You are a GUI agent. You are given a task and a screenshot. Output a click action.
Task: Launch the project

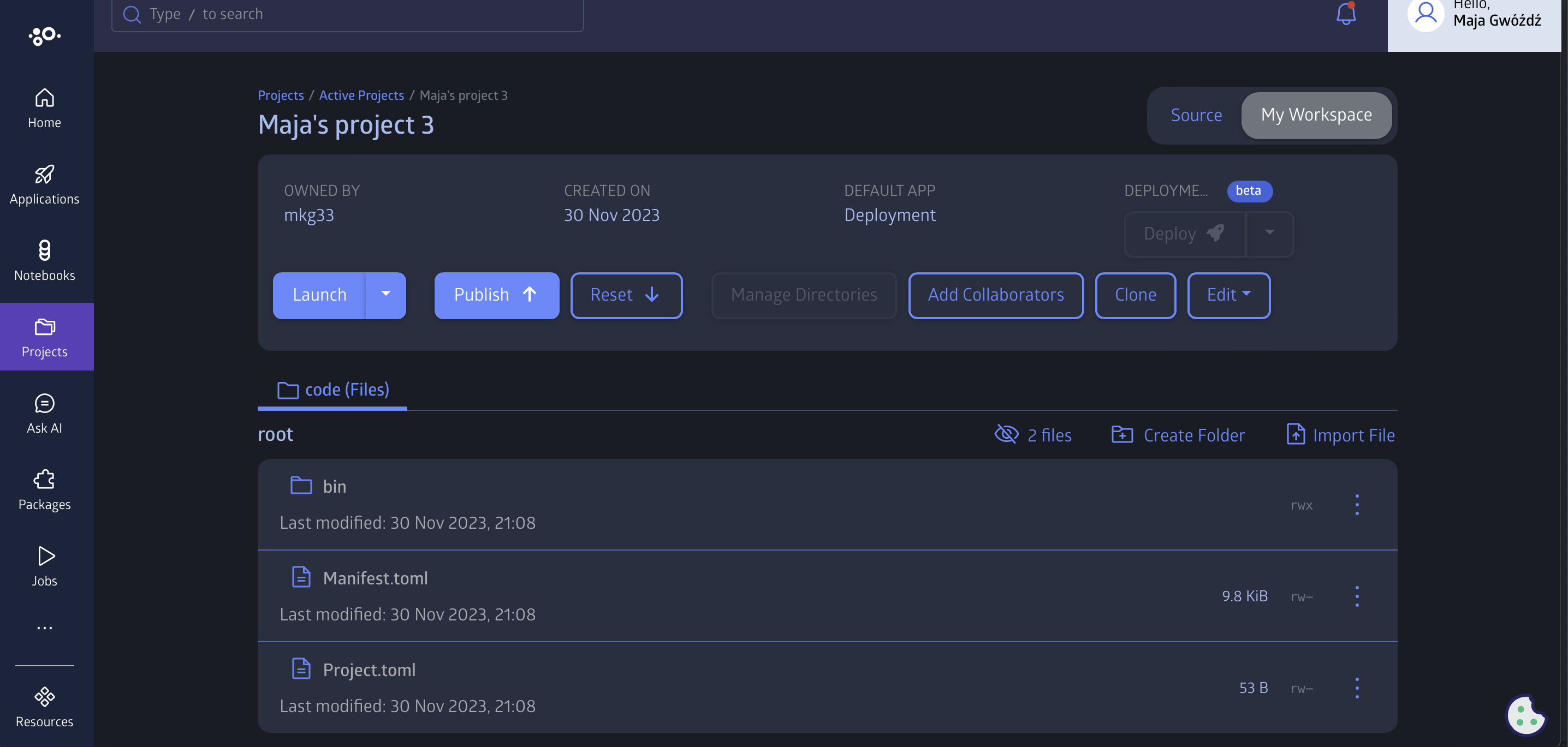(319, 295)
